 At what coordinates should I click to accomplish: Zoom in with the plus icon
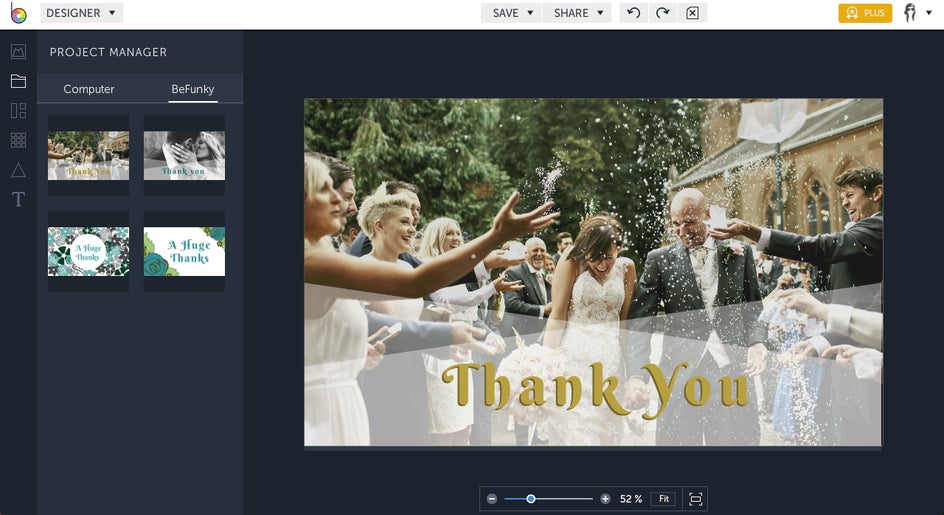pos(605,499)
